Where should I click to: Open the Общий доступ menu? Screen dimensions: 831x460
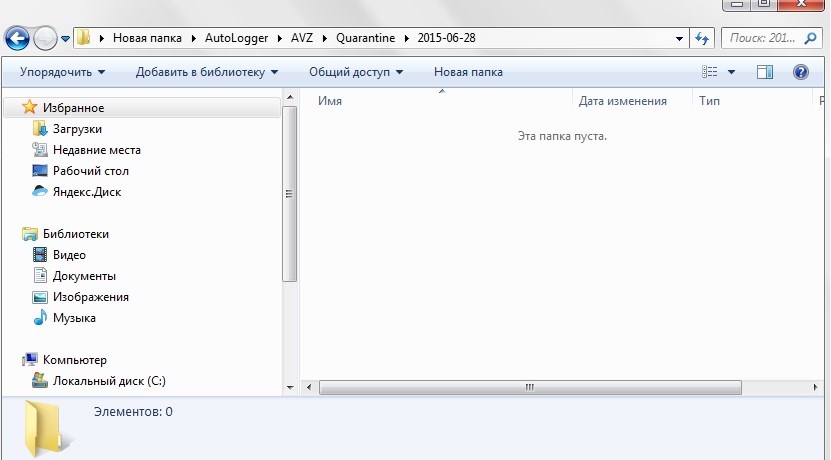pyautogui.click(x=356, y=72)
